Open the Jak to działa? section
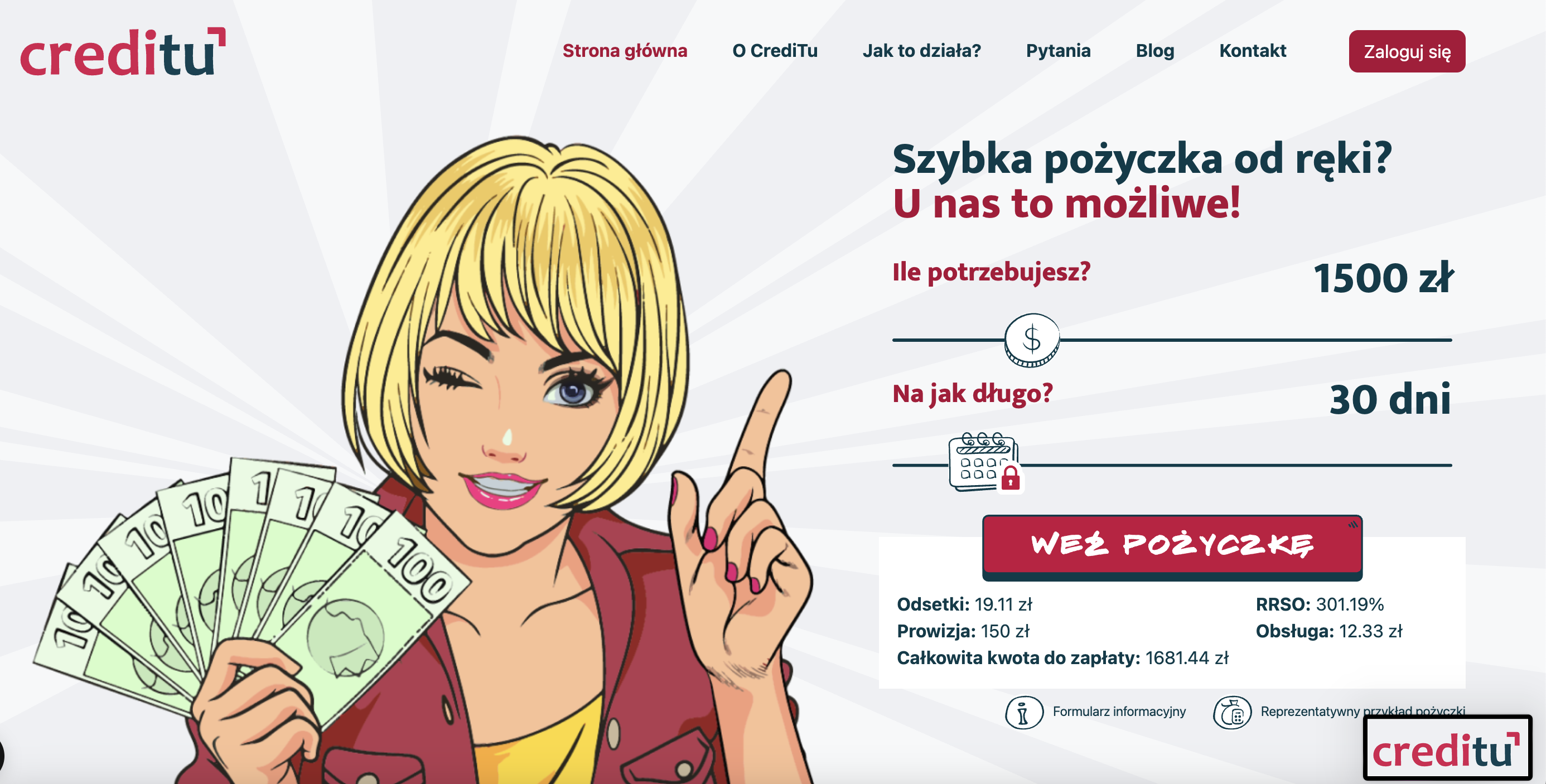This screenshot has width=1546, height=784. [x=921, y=51]
